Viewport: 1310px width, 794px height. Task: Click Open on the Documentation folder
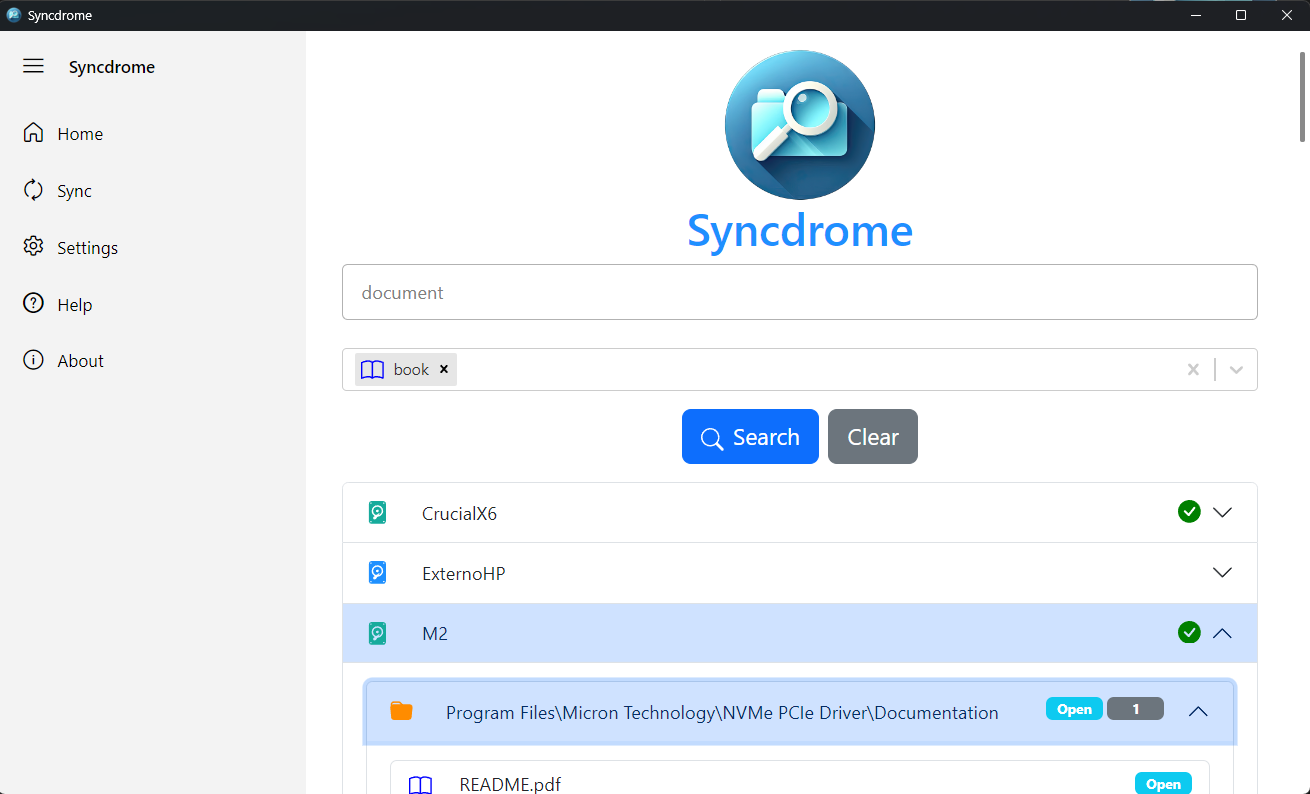[1073, 708]
